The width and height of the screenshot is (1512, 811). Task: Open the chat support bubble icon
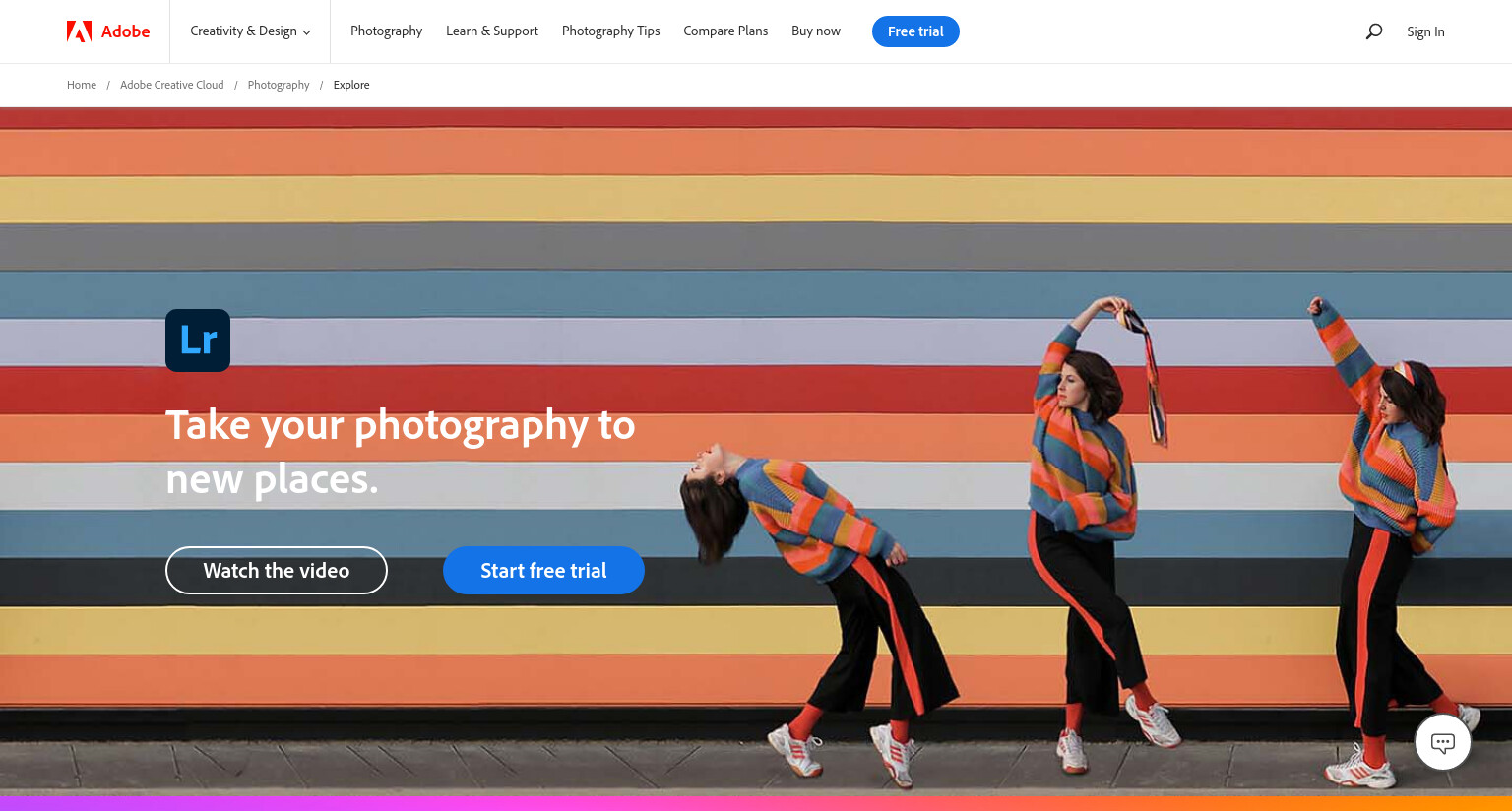1443,742
